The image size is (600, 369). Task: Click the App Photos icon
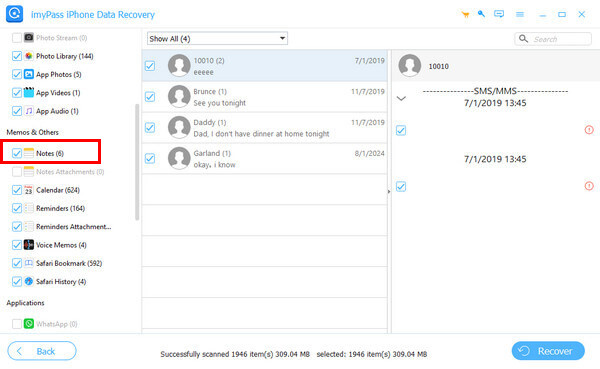[x=29, y=74]
